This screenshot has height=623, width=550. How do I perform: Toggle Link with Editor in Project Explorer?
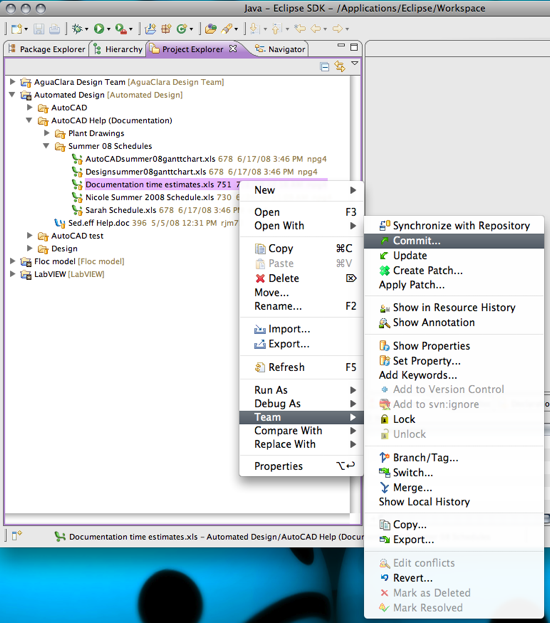[x=340, y=66]
